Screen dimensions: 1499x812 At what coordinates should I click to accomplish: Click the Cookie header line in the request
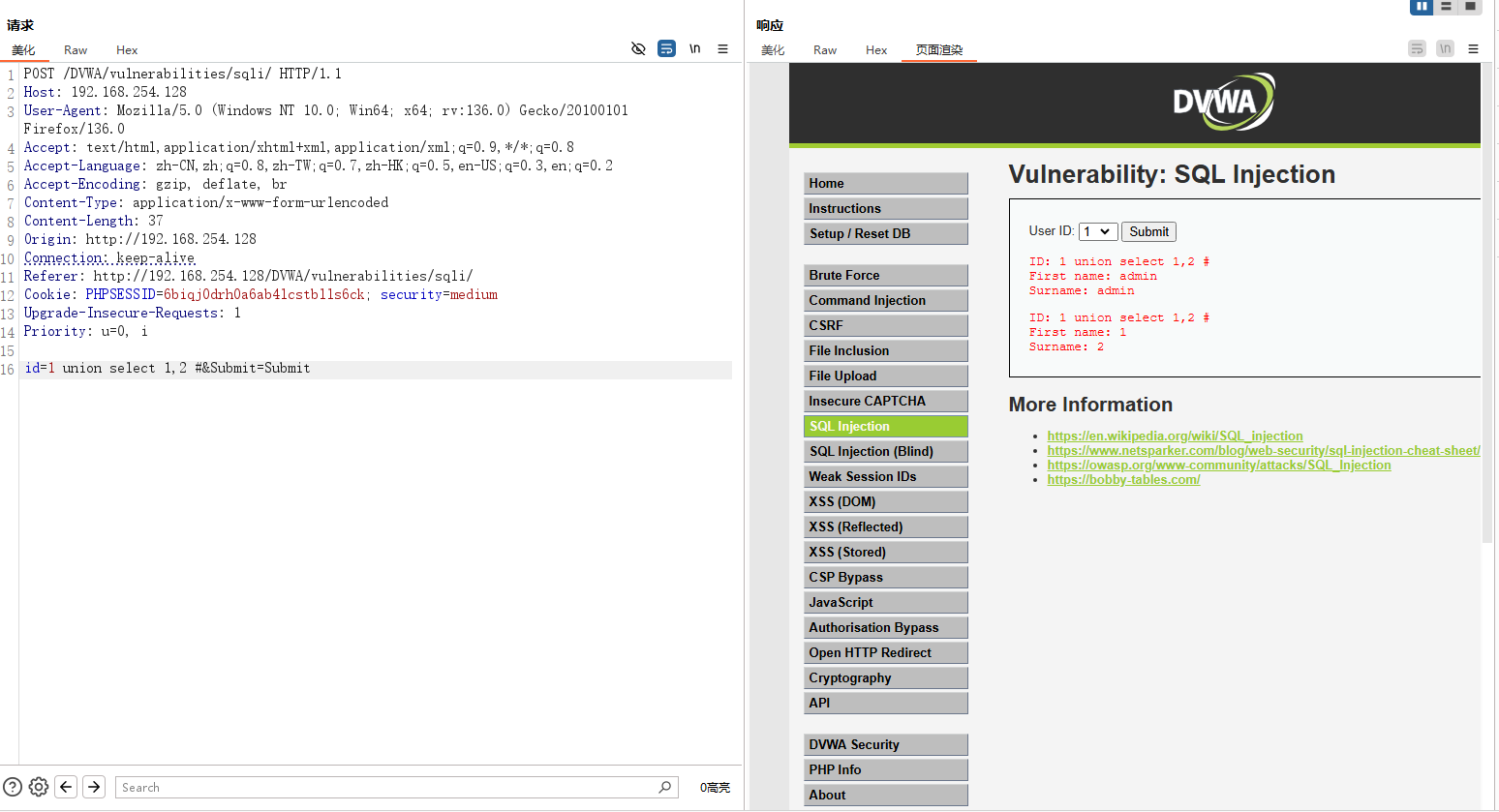(x=260, y=294)
